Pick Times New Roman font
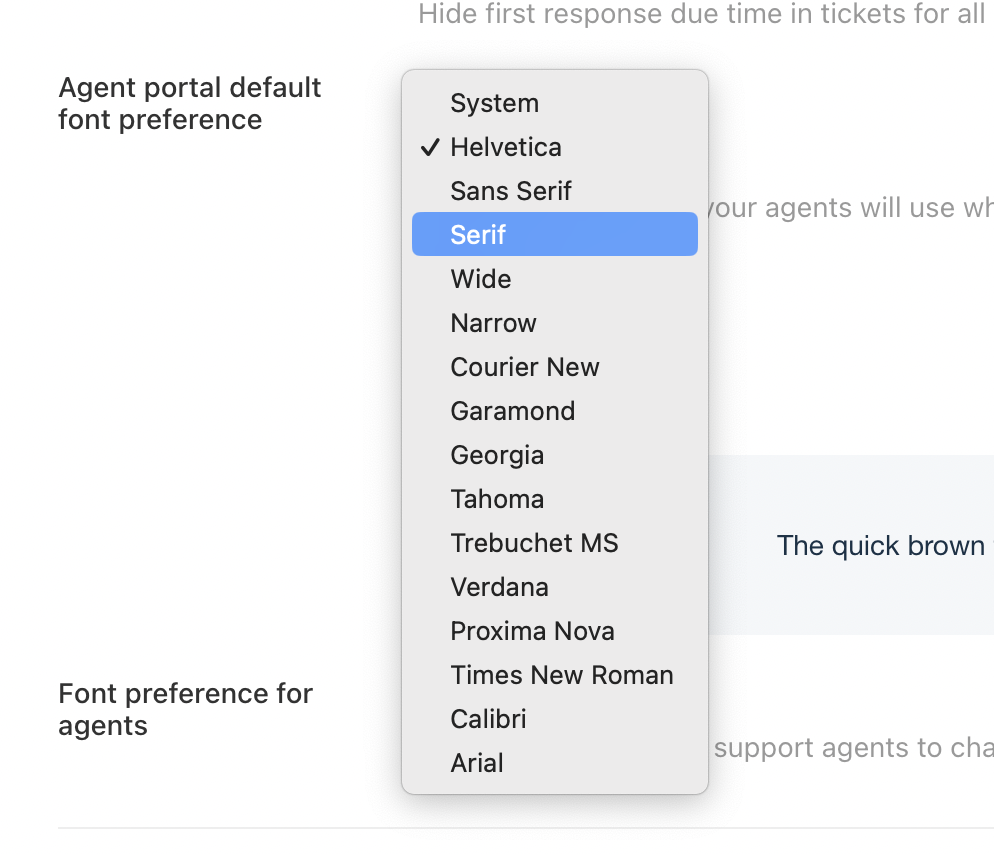The image size is (994, 854). [562, 675]
